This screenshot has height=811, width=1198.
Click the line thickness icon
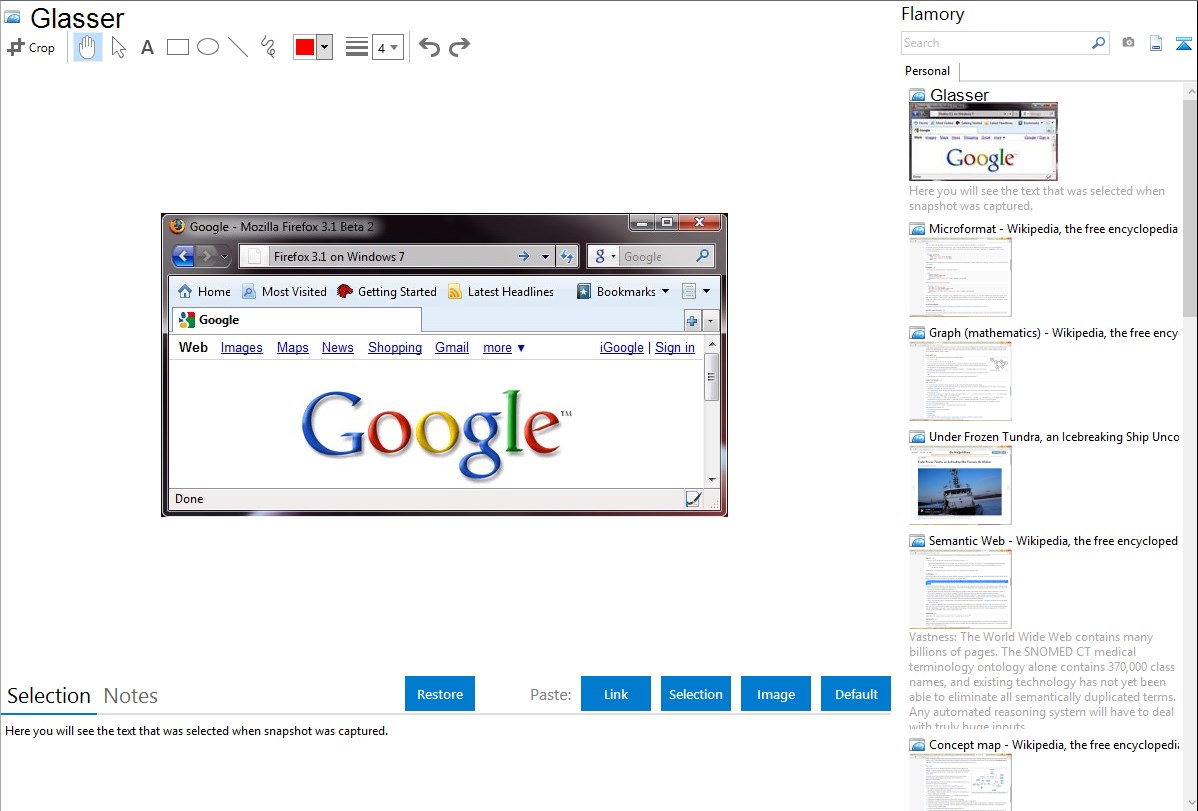tap(357, 47)
